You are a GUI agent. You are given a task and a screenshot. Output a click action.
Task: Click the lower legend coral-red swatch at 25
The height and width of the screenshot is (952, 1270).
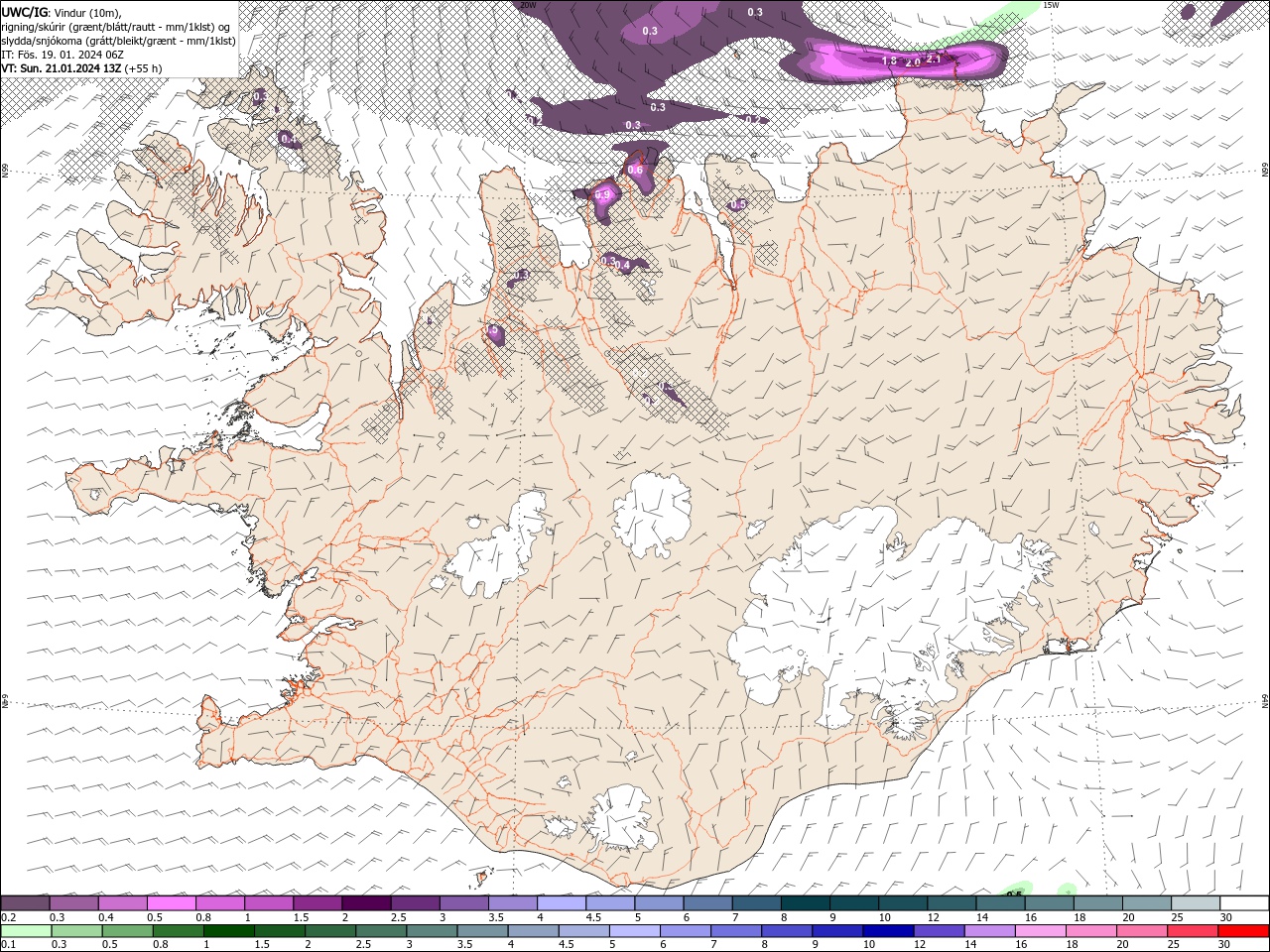(1192, 931)
